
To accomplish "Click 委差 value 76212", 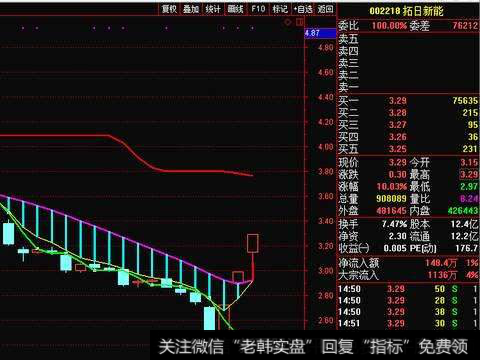I will point(465,26).
